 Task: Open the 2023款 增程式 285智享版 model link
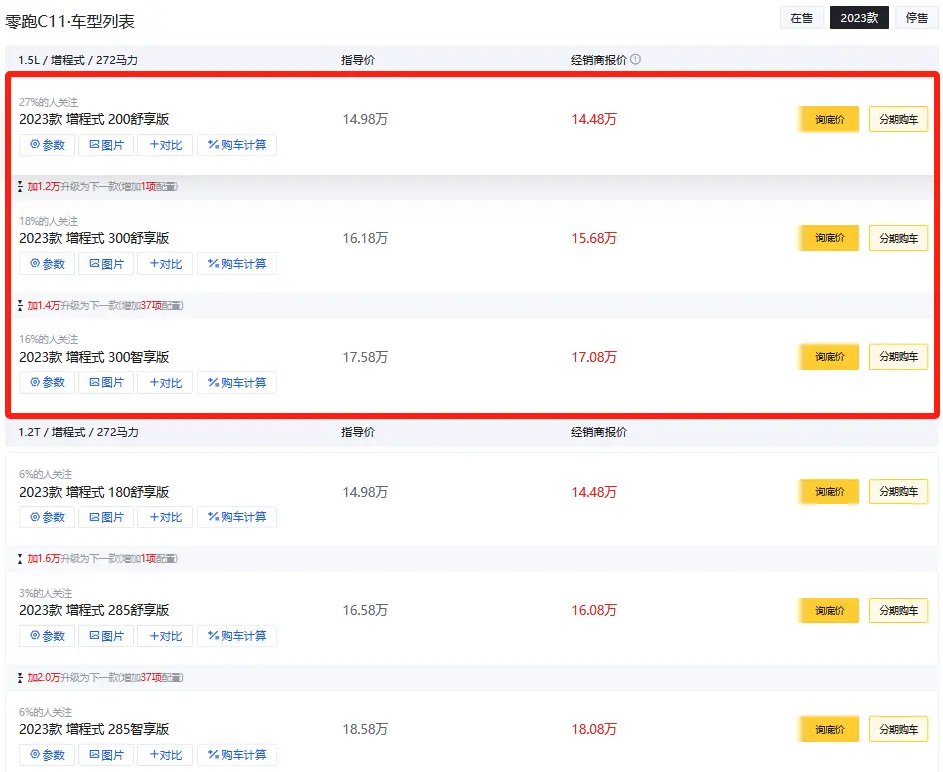click(94, 729)
